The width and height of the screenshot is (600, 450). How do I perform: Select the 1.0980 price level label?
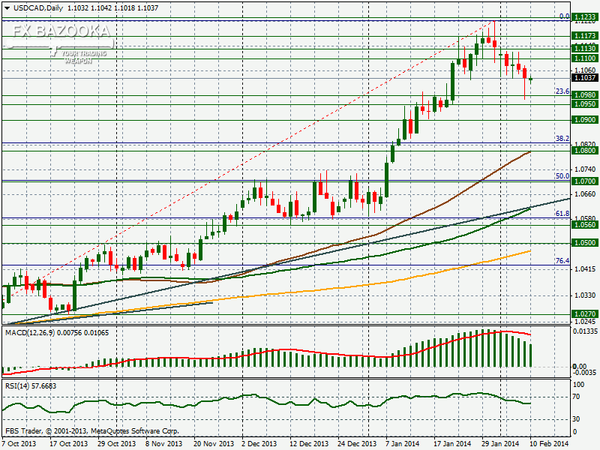pyautogui.click(x=585, y=95)
